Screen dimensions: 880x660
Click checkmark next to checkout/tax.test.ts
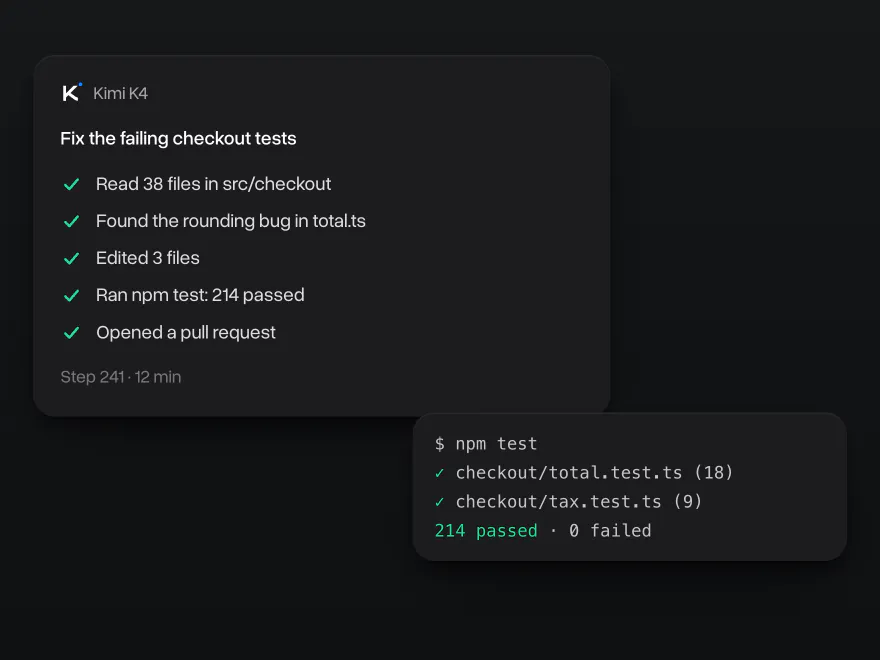click(x=439, y=502)
